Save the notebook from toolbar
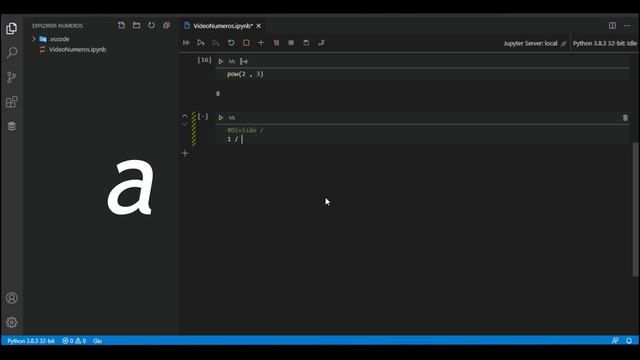This screenshot has height=360, width=640. (x=306, y=43)
